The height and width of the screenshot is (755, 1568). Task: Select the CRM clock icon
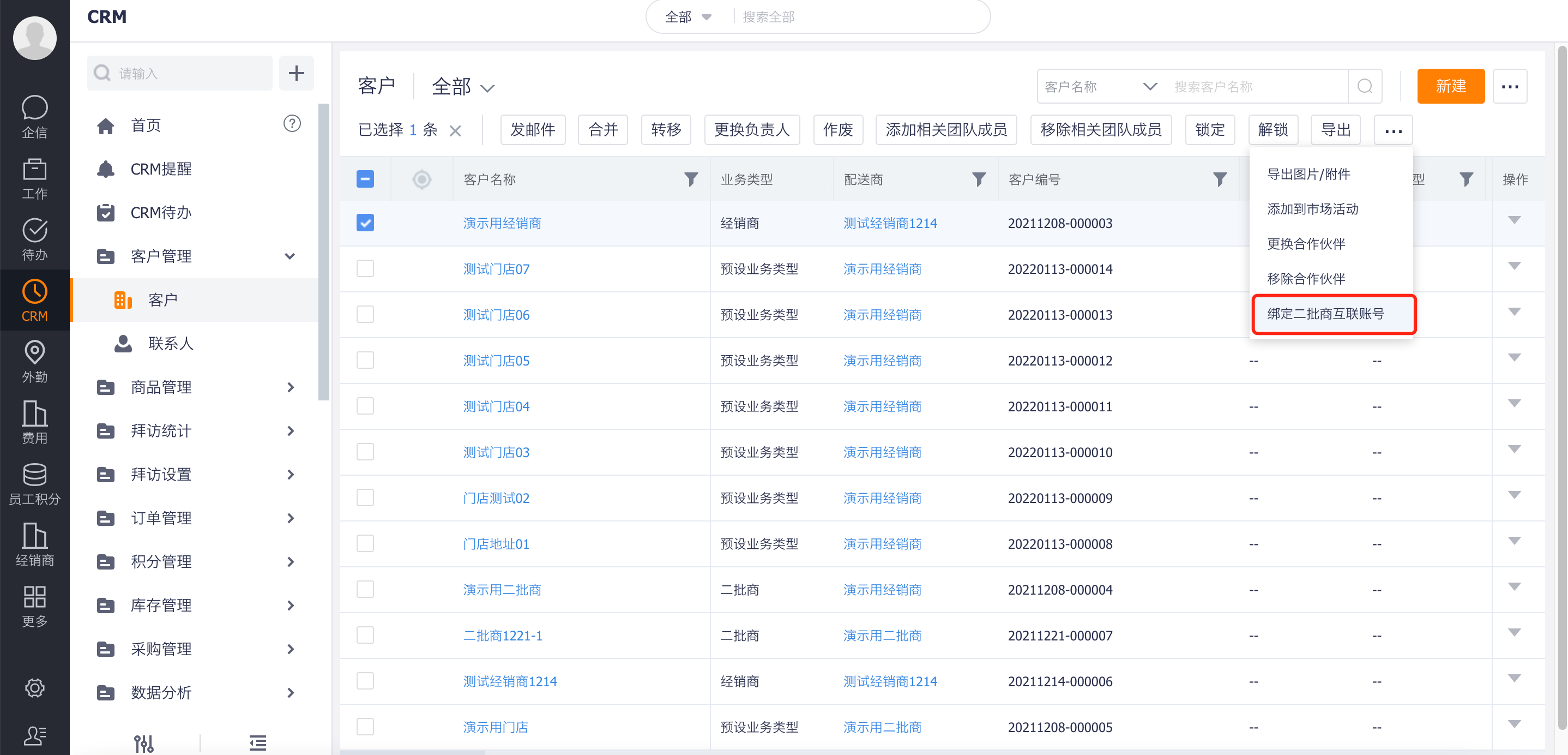(x=35, y=300)
